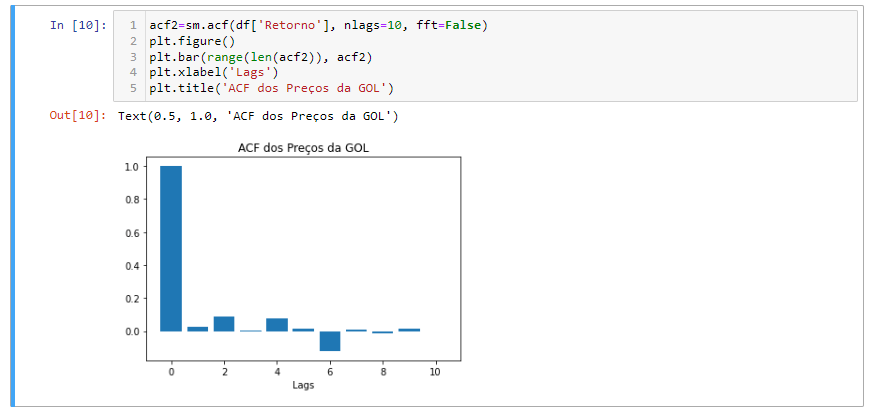873x414 pixels.
Task: Click the 10 x-axis tick label
Action: coord(435,372)
